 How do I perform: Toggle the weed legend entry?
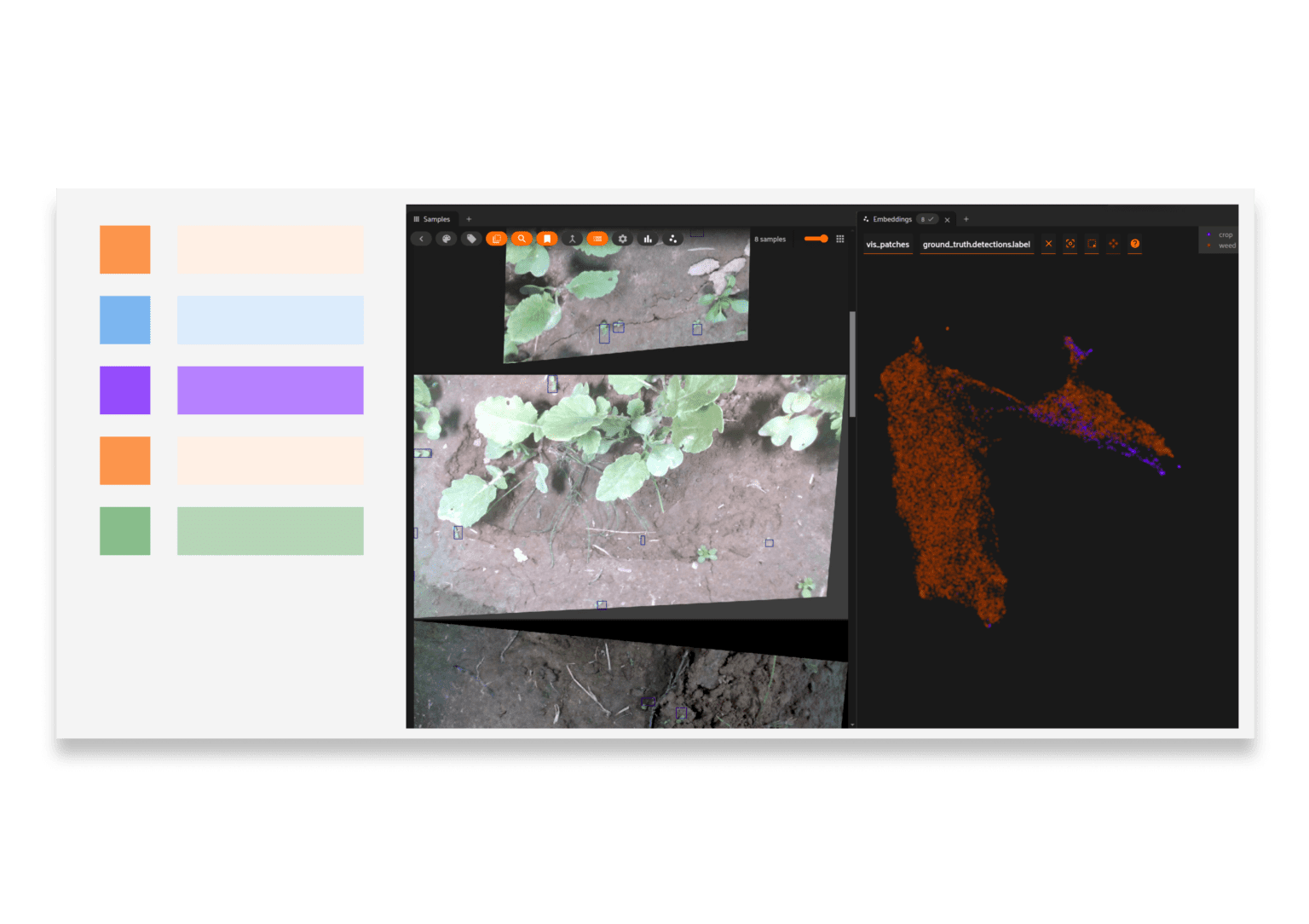tap(1220, 245)
